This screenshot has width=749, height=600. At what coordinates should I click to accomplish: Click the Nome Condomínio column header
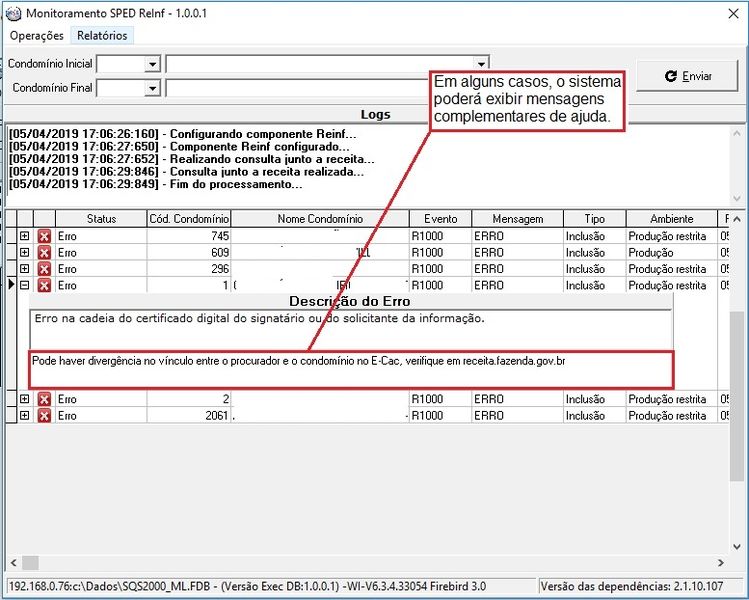(x=320, y=219)
